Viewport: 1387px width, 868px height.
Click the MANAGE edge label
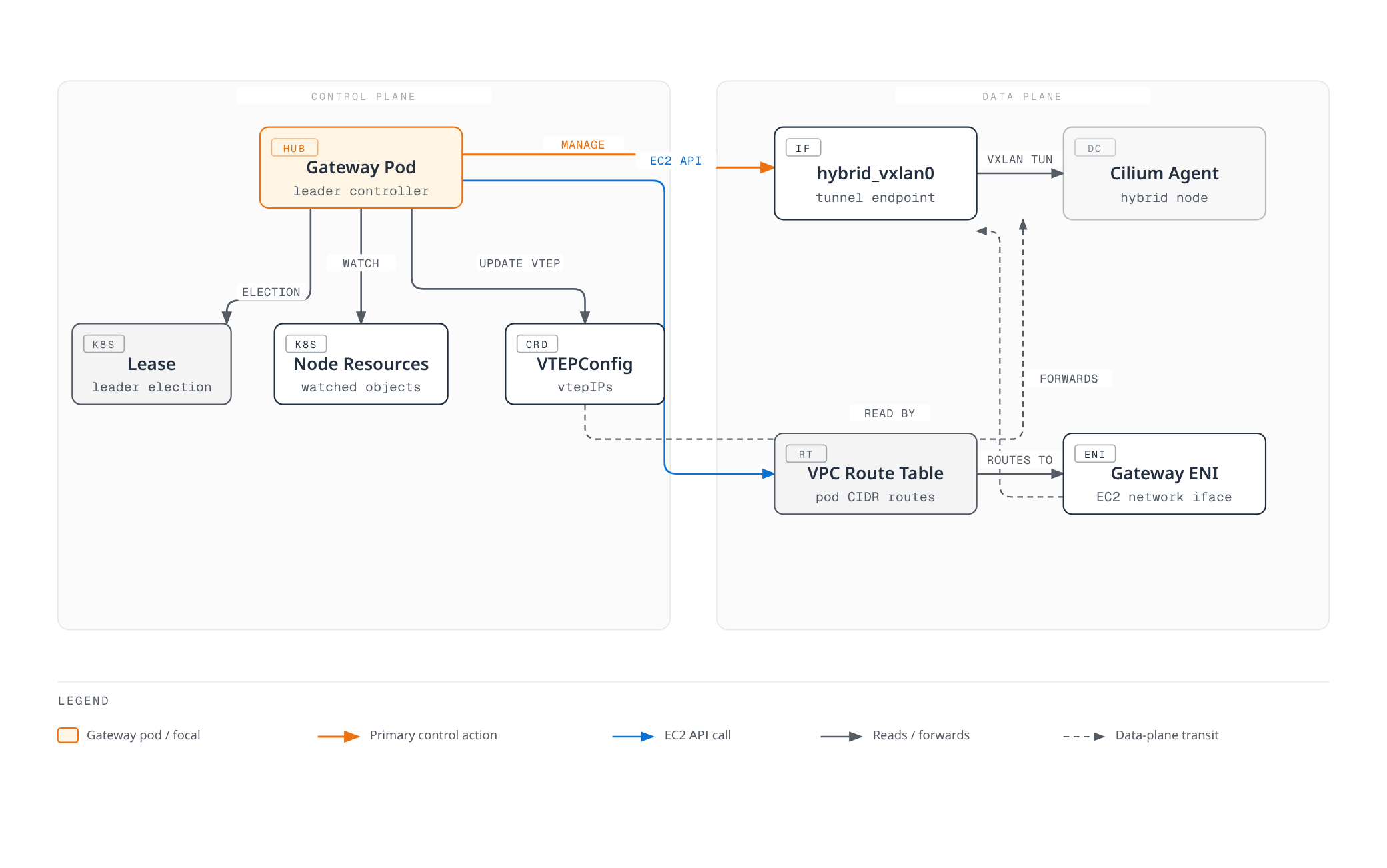pos(583,145)
